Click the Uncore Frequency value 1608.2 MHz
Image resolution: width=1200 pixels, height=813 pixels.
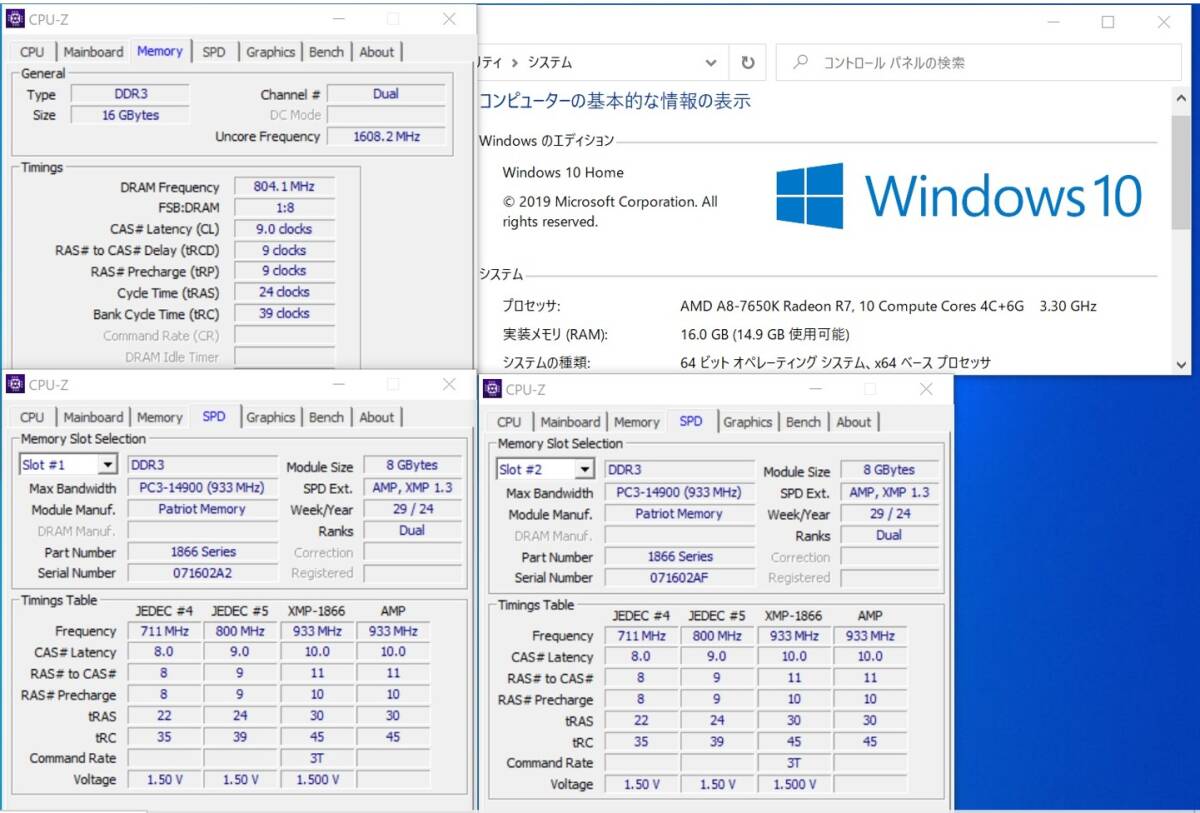pyautogui.click(x=386, y=136)
